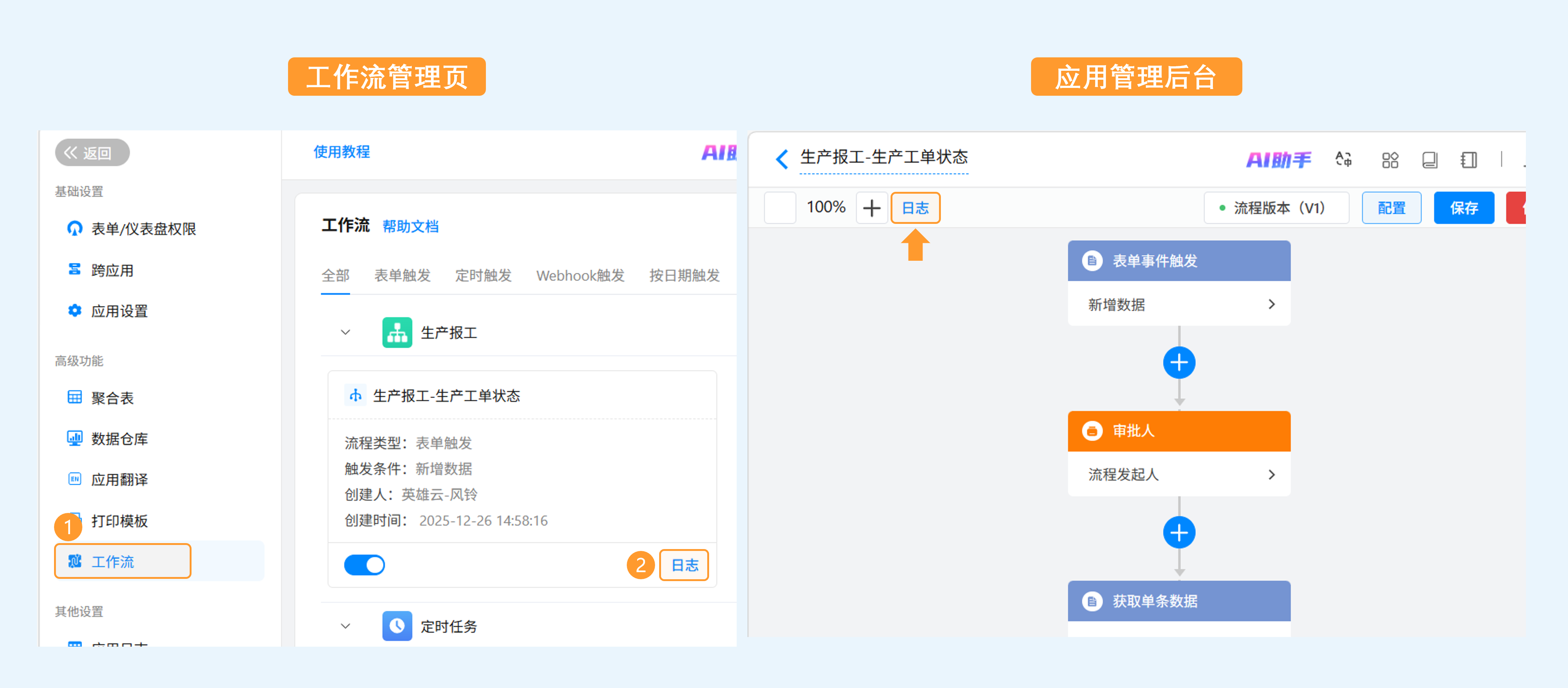Image resolution: width=1568 pixels, height=688 pixels.
Task: Open the AI助手 assistant
Action: [1278, 160]
